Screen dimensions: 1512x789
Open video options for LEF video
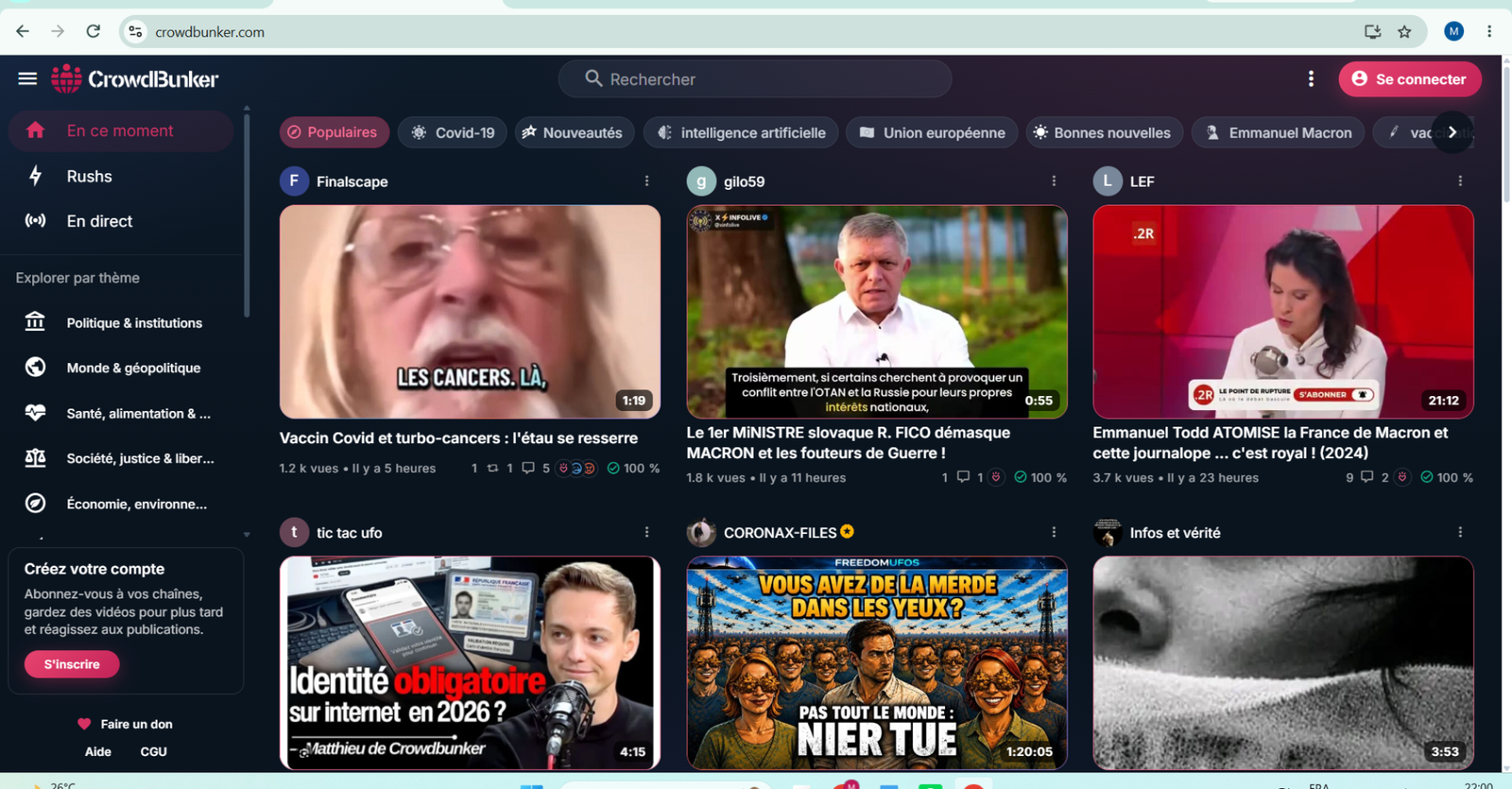[1460, 181]
